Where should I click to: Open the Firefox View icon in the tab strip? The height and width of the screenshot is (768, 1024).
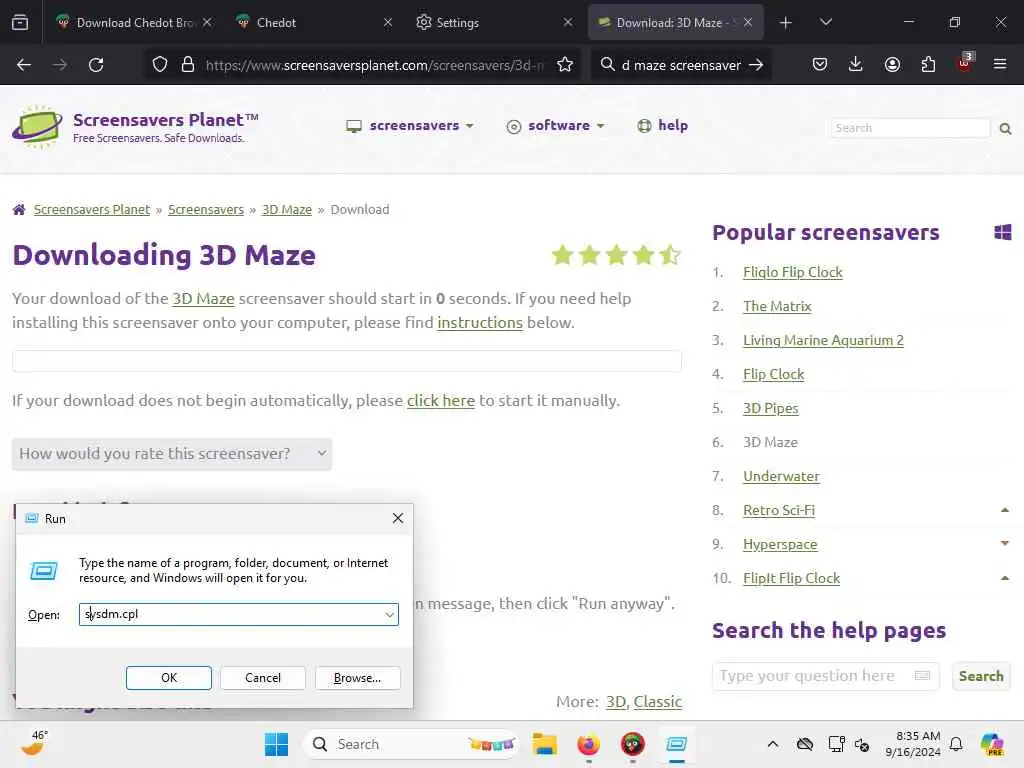[20, 22]
